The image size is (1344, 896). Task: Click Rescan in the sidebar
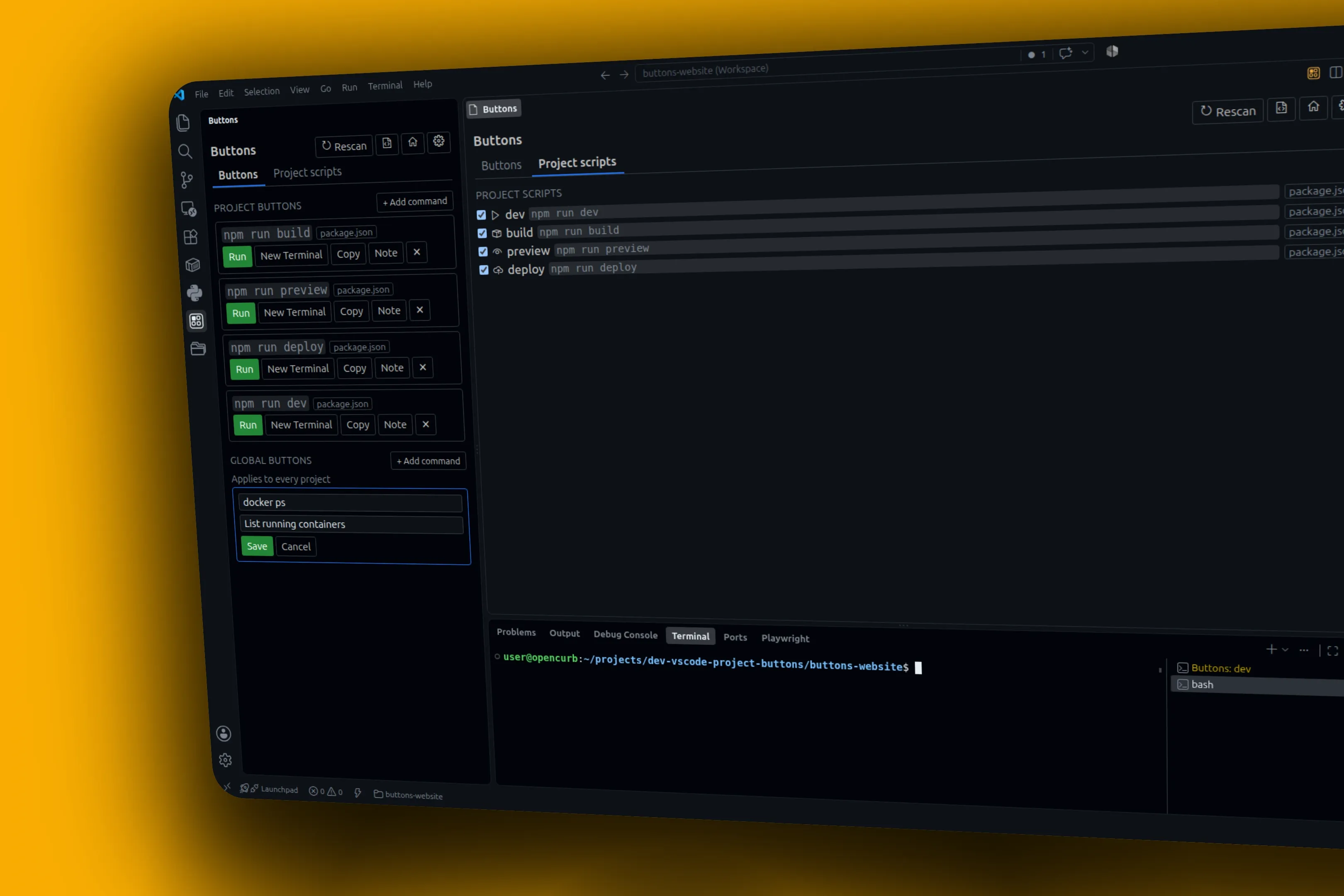[x=344, y=146]
